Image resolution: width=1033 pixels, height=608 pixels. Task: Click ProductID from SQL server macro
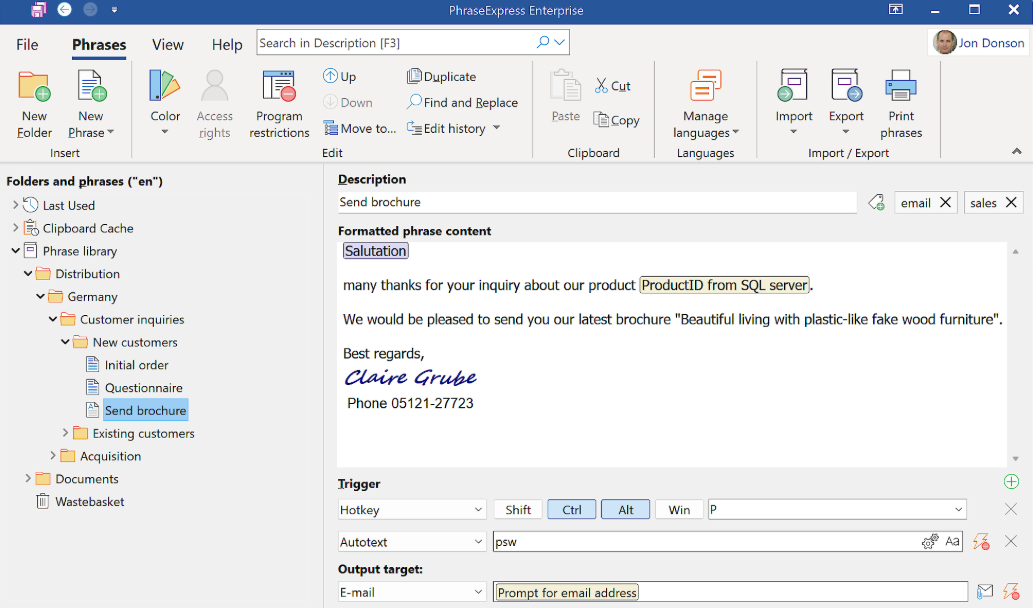pyautogui.click(x=725, y=285)
